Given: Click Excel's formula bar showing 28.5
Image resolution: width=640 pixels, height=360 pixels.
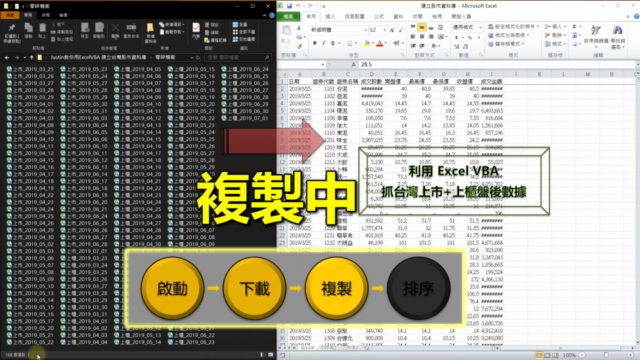Looking at the screenshot, I should 496,64.
